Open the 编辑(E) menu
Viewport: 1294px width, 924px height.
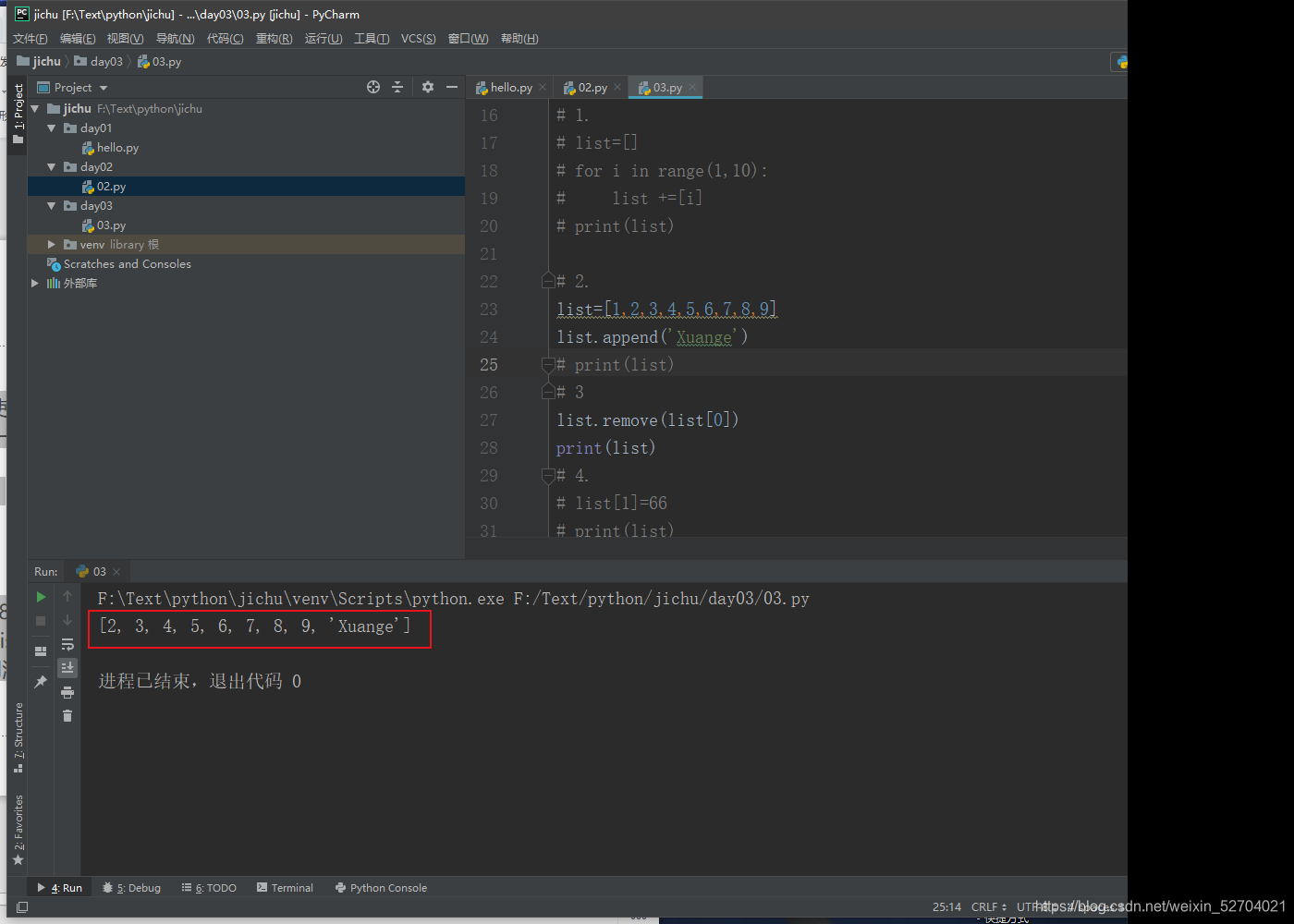tap(78, 39)
